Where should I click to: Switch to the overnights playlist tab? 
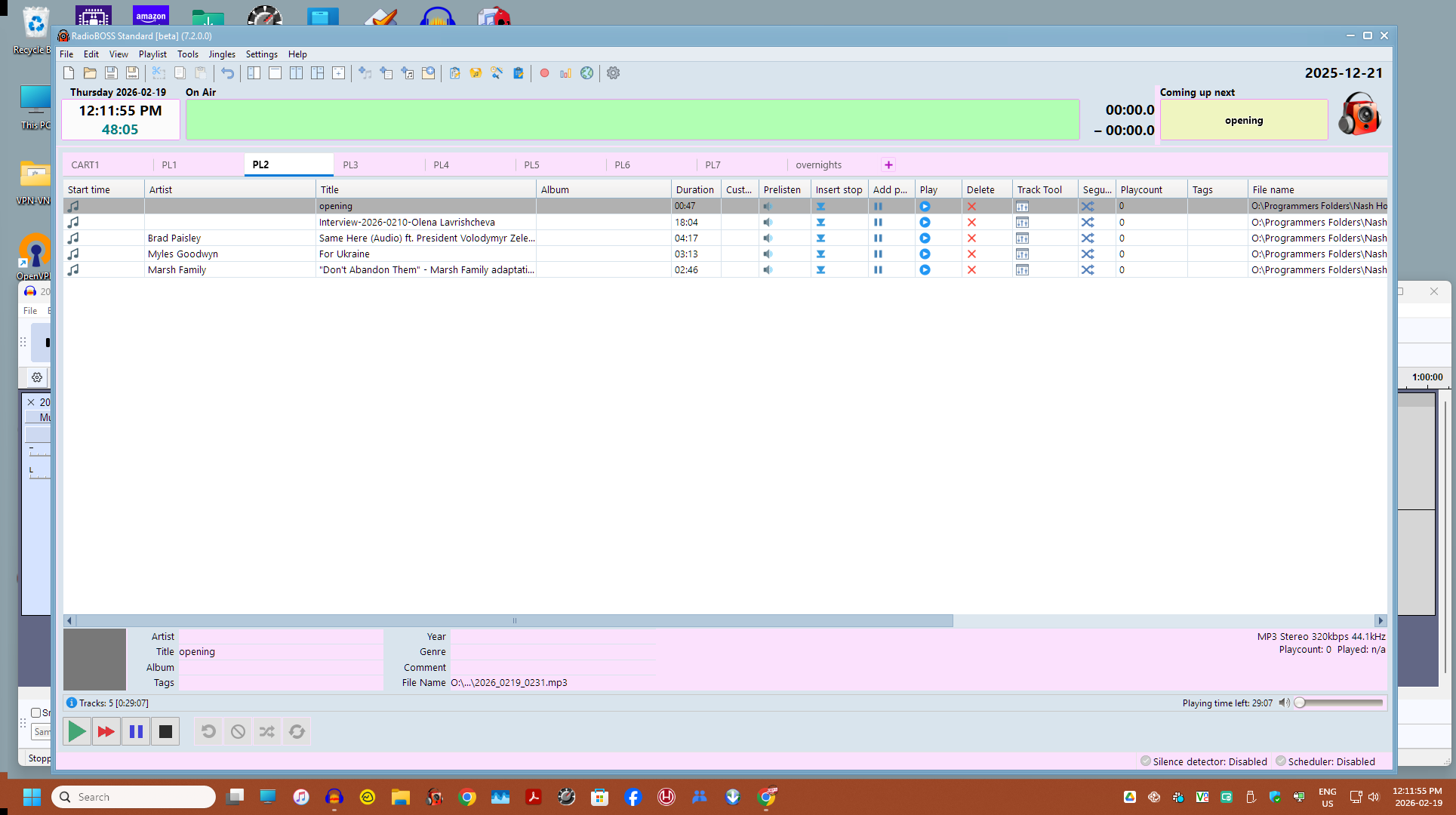tap(818, 165)
